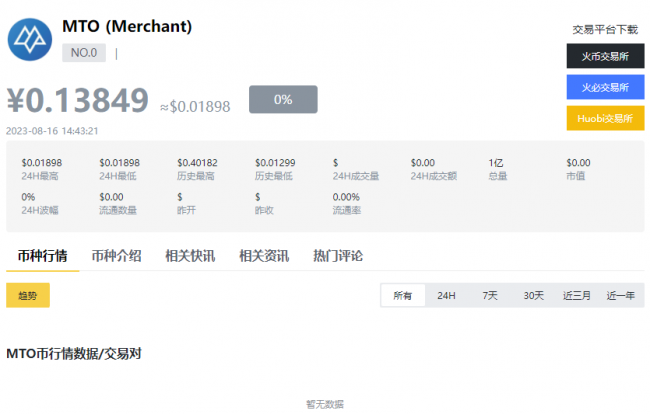Click the 流通数量 label
Image resolution: width=650 pixels, height=414 pixels.
[118, 211]
